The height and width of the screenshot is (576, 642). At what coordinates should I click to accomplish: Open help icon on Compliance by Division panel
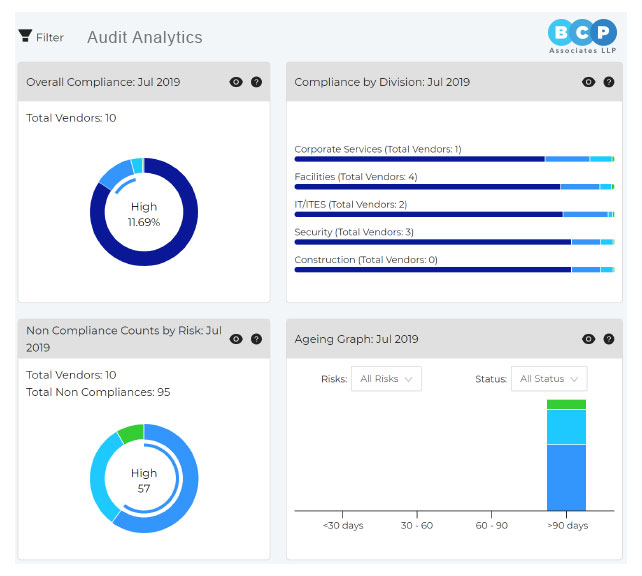point(609,82)
